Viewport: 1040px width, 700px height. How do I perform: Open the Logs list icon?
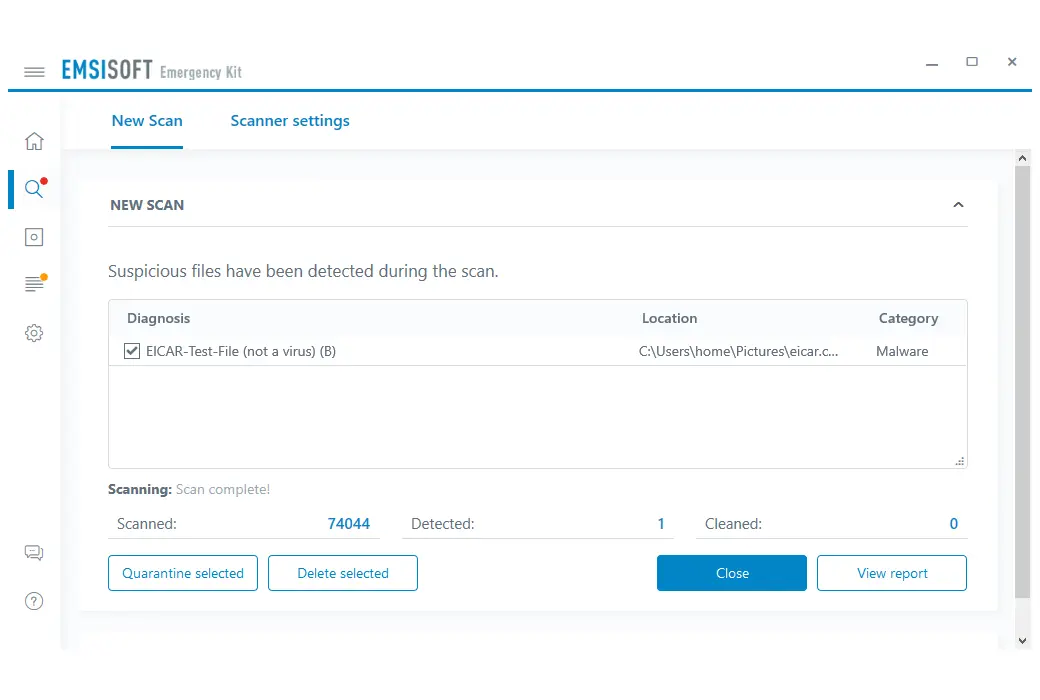[34, 285]
